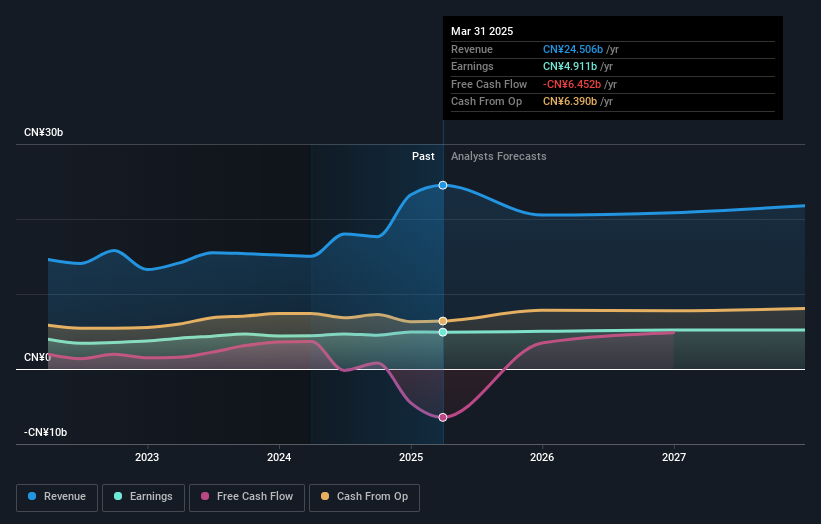
Task: Click the Past section label
Action: click(423, 156)
